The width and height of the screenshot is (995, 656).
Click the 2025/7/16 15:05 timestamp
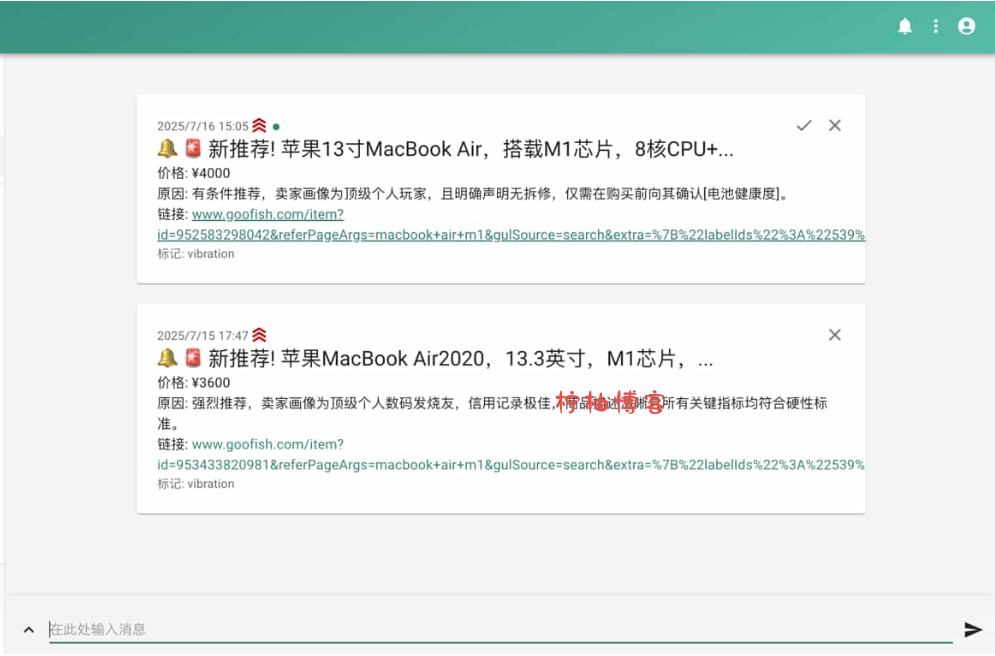pyautogui.click(x=202, y=127)
